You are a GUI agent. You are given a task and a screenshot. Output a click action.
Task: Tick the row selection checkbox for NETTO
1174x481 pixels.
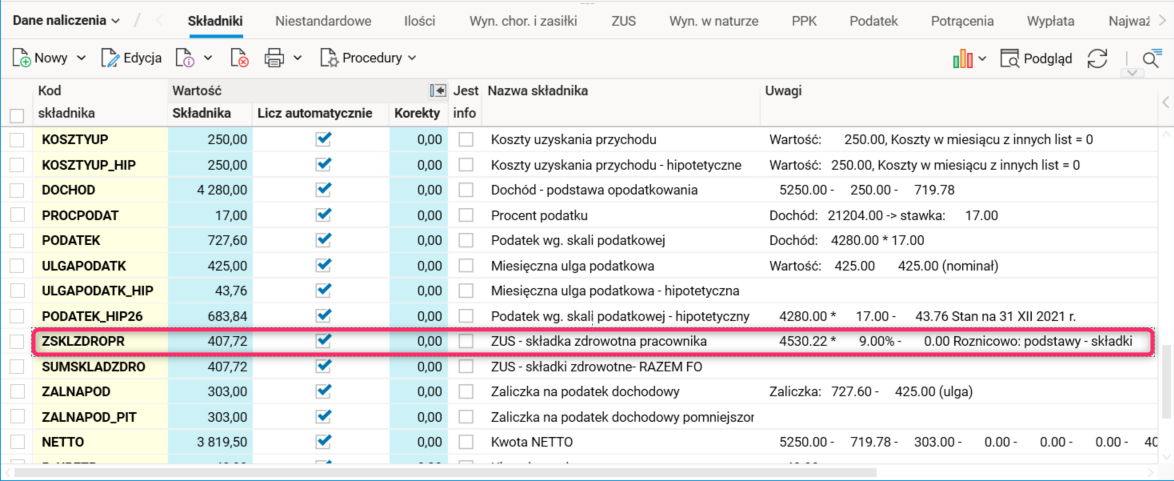pyautogui.click(x=16, y=441)
